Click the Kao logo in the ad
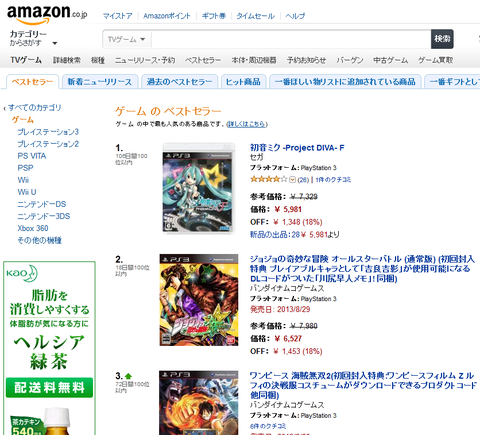 22,273
